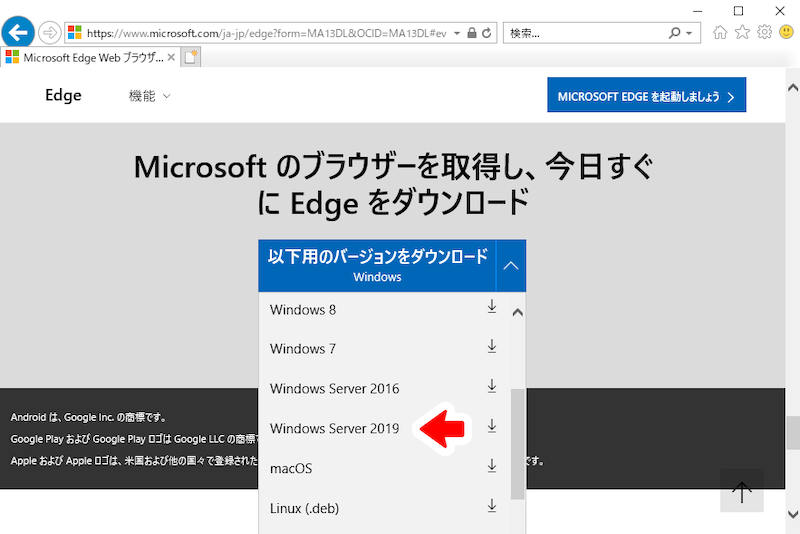Open Favorites star icon
800x534 pixels.
click(x=742, y=33)
